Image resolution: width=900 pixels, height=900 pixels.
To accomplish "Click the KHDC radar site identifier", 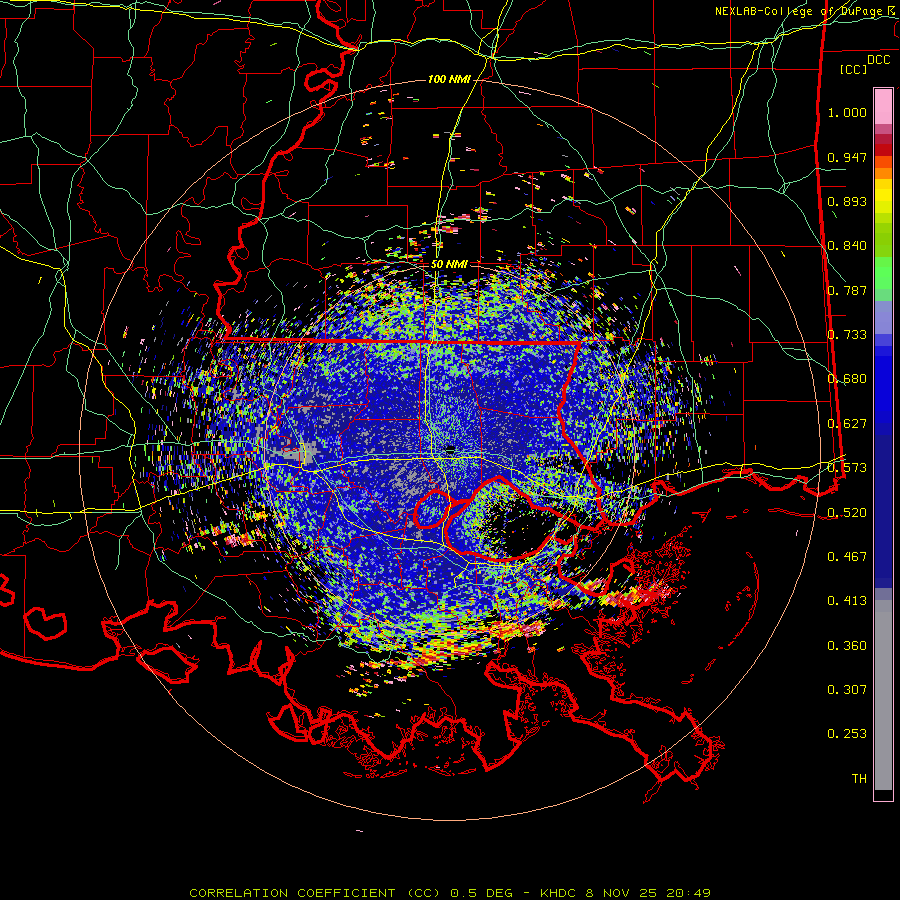I will [x=558, y=893].
